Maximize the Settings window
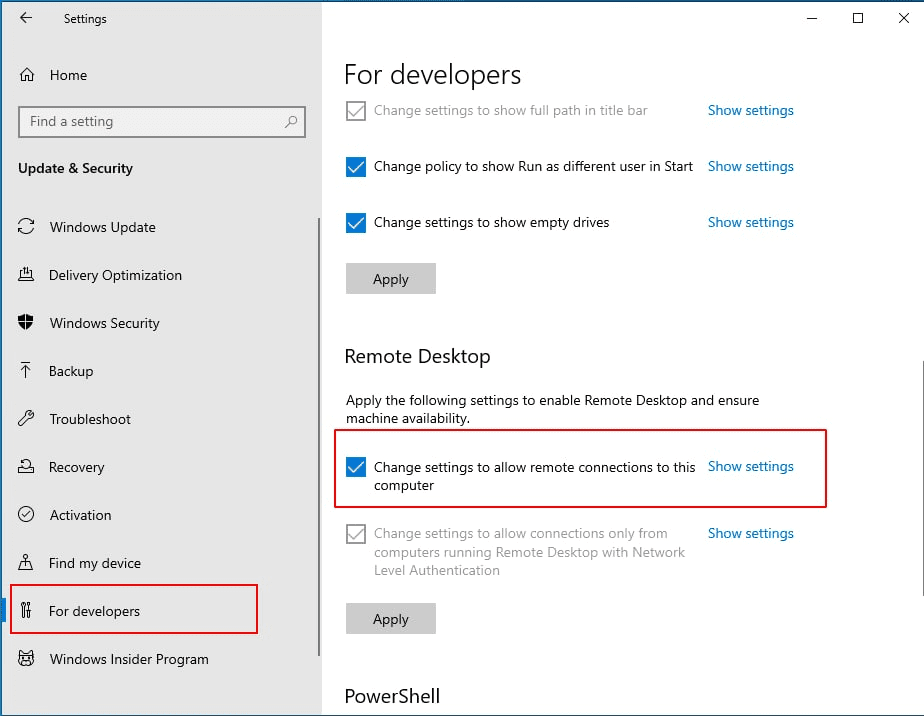Screen dimensions: 924x716 click(858, 18)
